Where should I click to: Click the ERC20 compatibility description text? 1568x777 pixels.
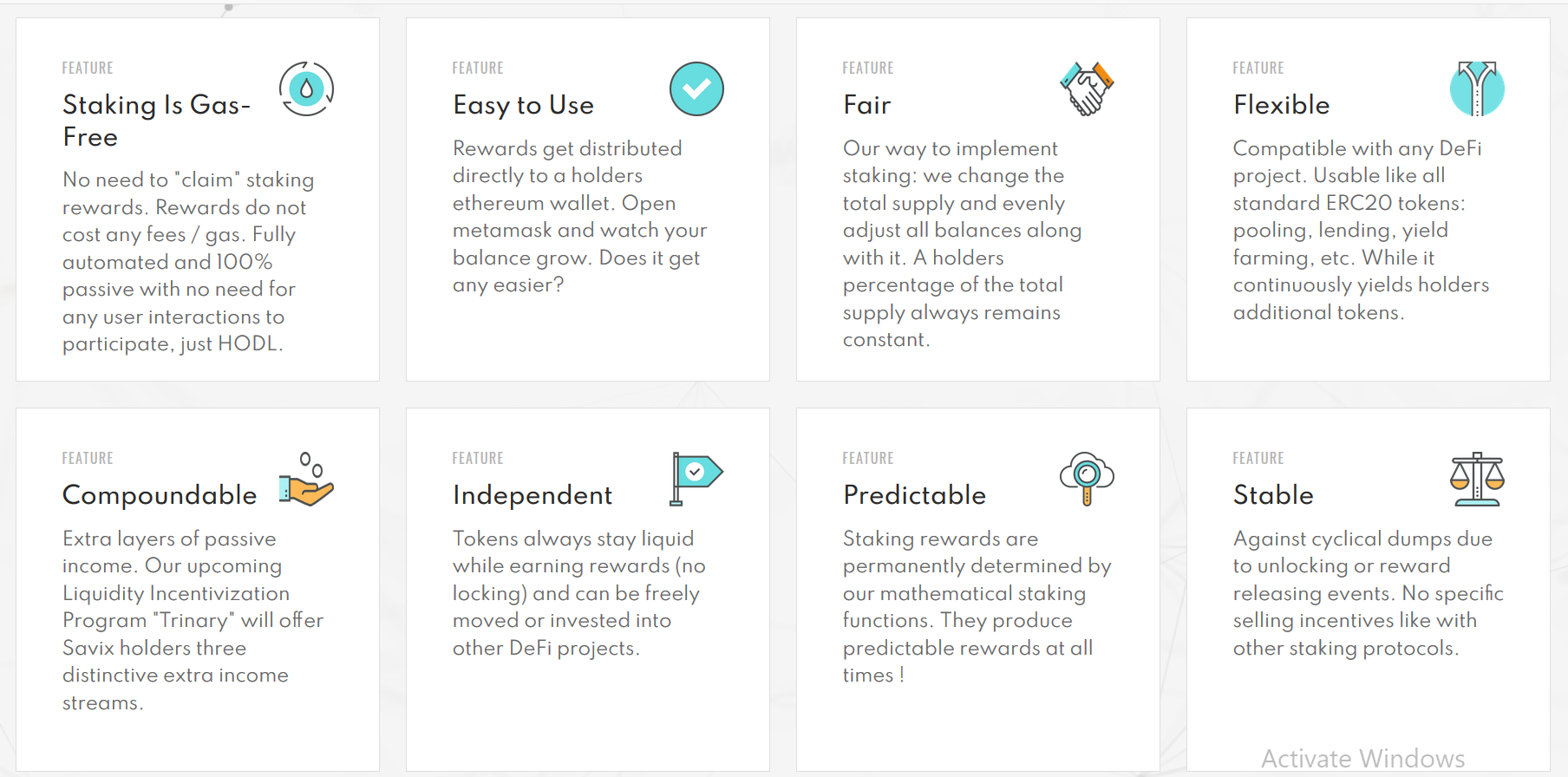click(x=1361, y=230)
